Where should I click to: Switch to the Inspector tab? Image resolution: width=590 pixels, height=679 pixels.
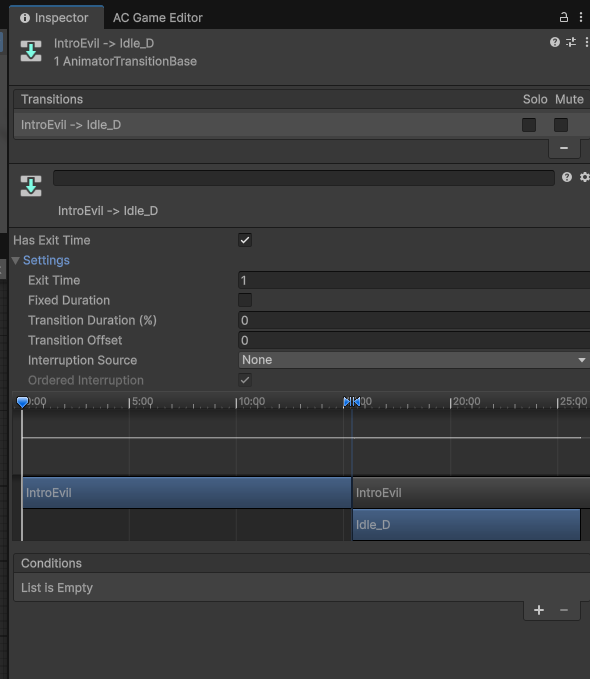click(x=56, y=18)
